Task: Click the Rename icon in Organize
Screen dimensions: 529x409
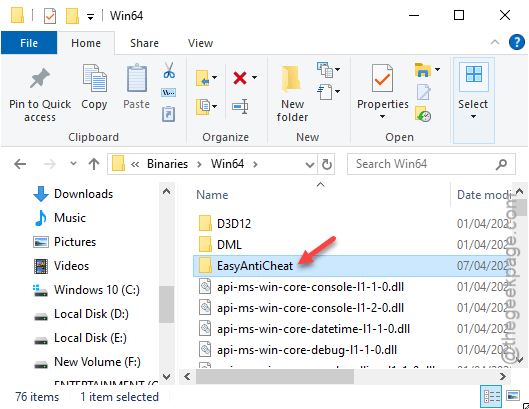Action: coord(240,107)
